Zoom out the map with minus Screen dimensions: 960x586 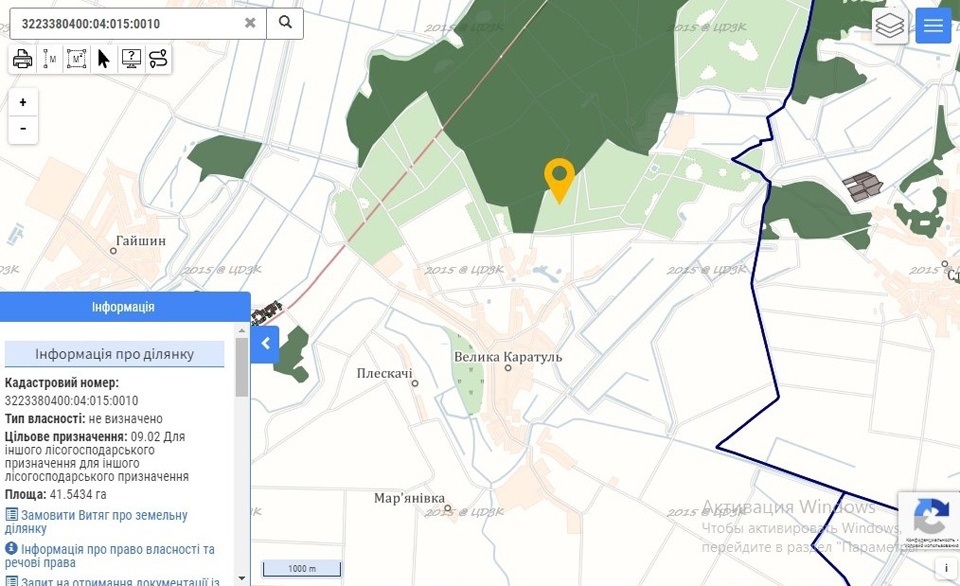pos(23,130)
